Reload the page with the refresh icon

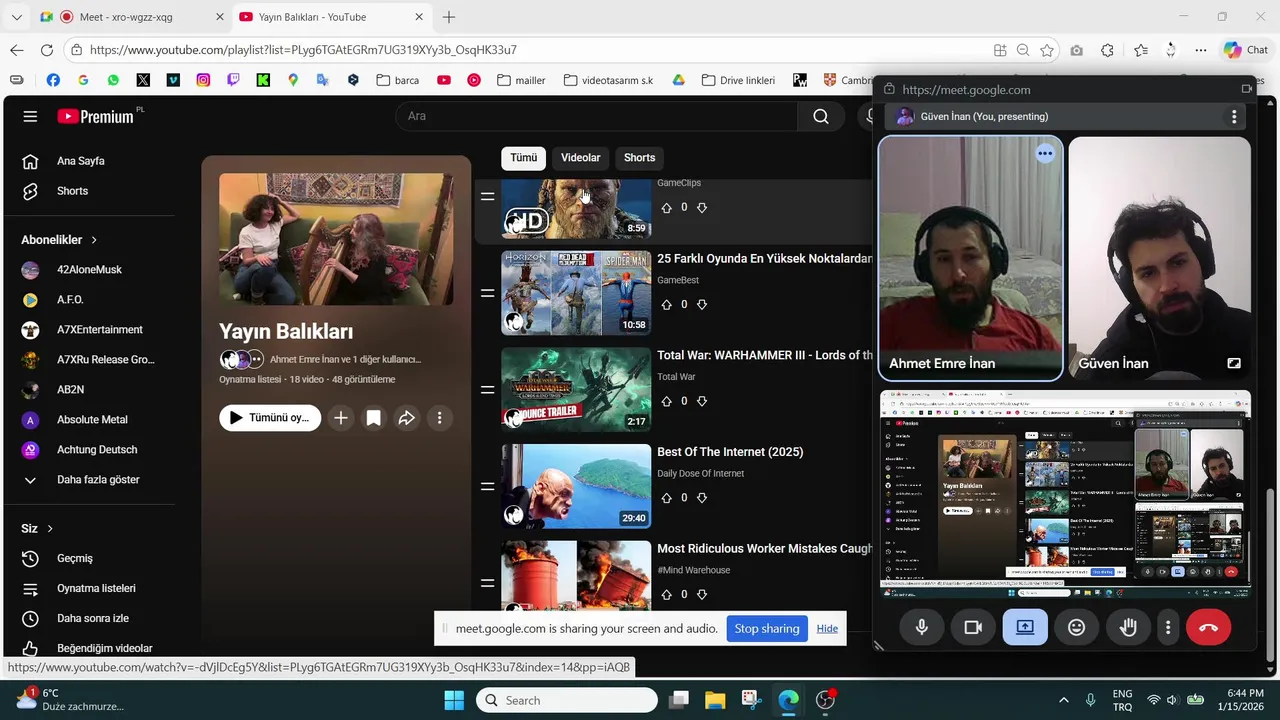47,50
